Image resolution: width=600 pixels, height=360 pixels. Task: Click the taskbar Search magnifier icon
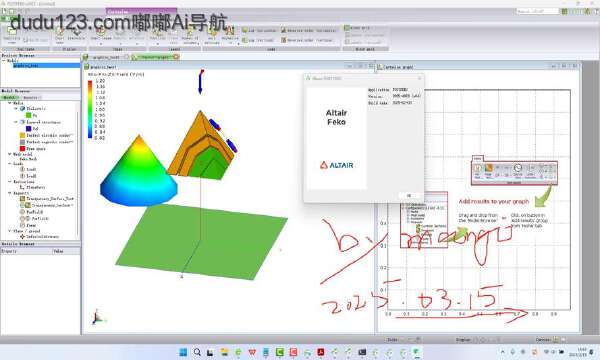pyautogui.click(x=197, y=352)
